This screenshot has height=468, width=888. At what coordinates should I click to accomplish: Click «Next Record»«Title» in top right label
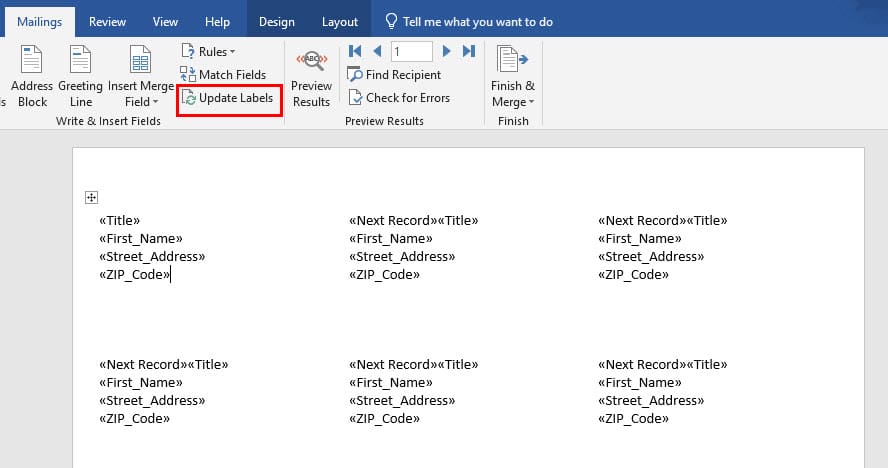pos(663,220)
